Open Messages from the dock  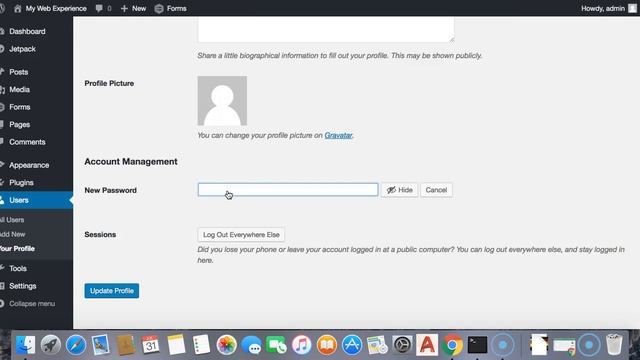click(x=251, y=345)
